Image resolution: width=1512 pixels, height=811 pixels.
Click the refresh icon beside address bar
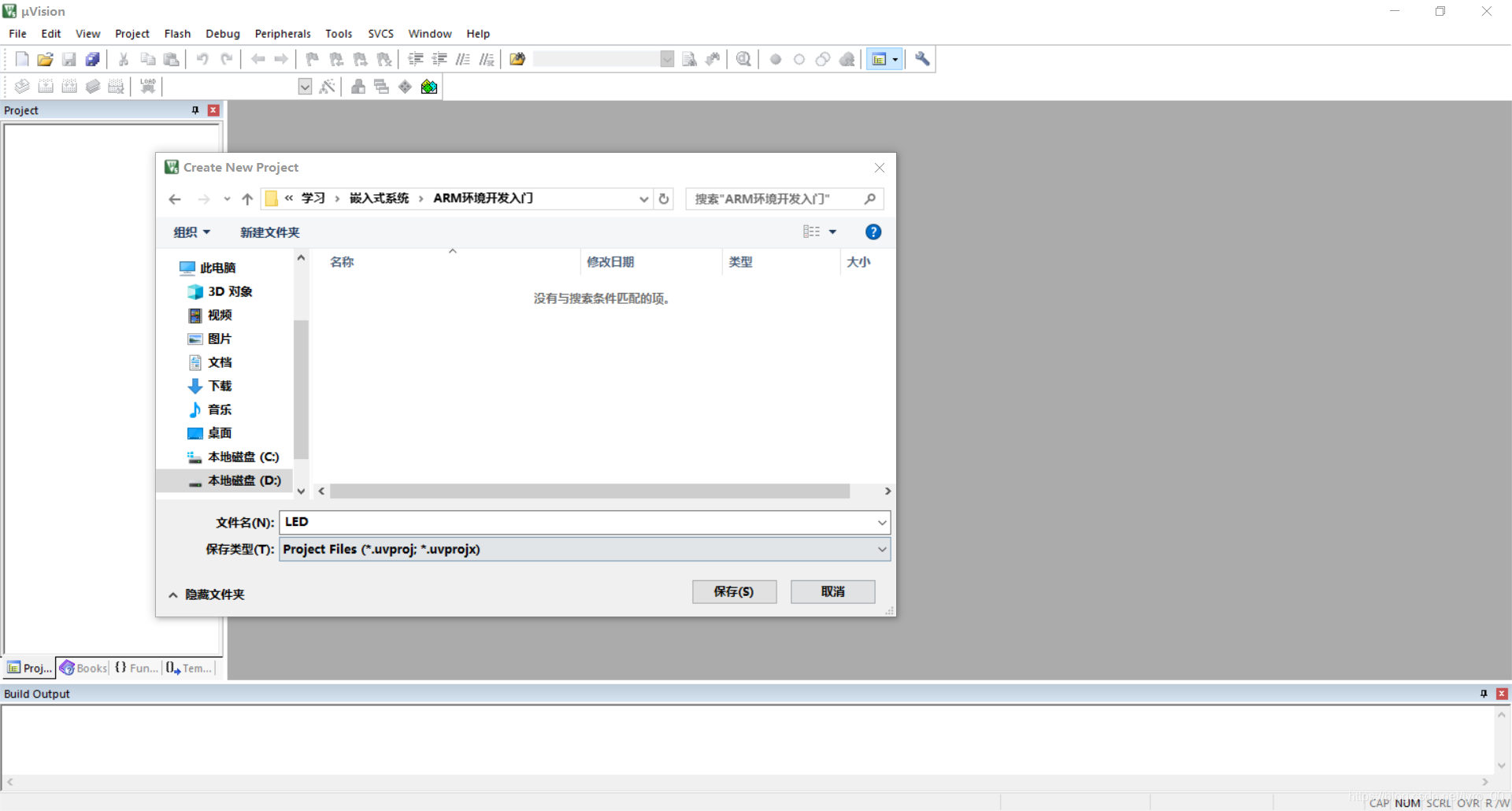click(x=664, y=199)
